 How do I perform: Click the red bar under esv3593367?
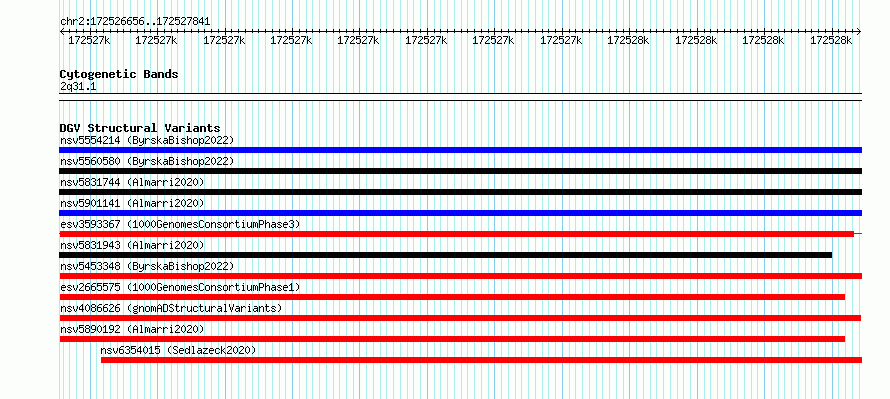460,234
